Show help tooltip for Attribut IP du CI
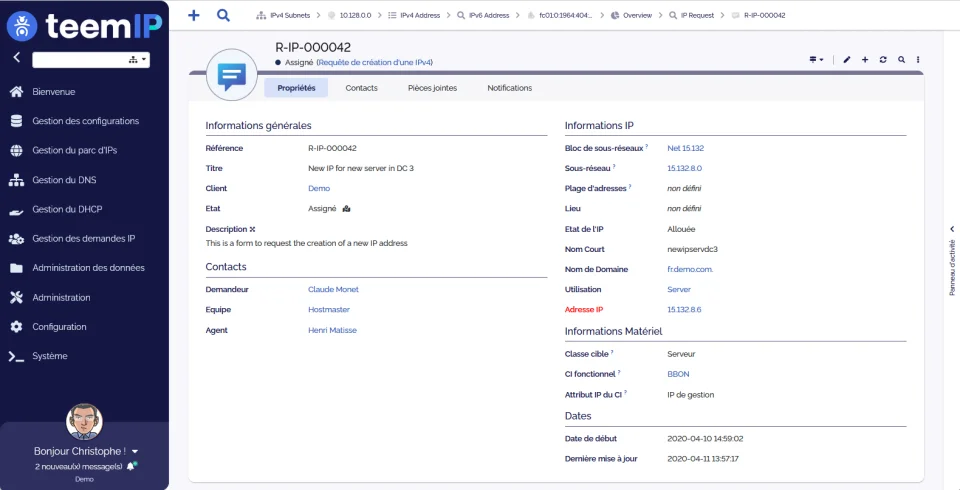 (625, 393)
